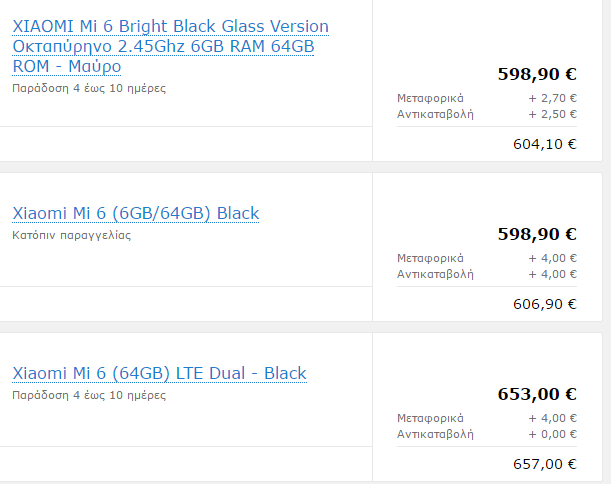Click the 606,90 € total price
Viewport: 611px width, 484px height.
coord(544,304)
